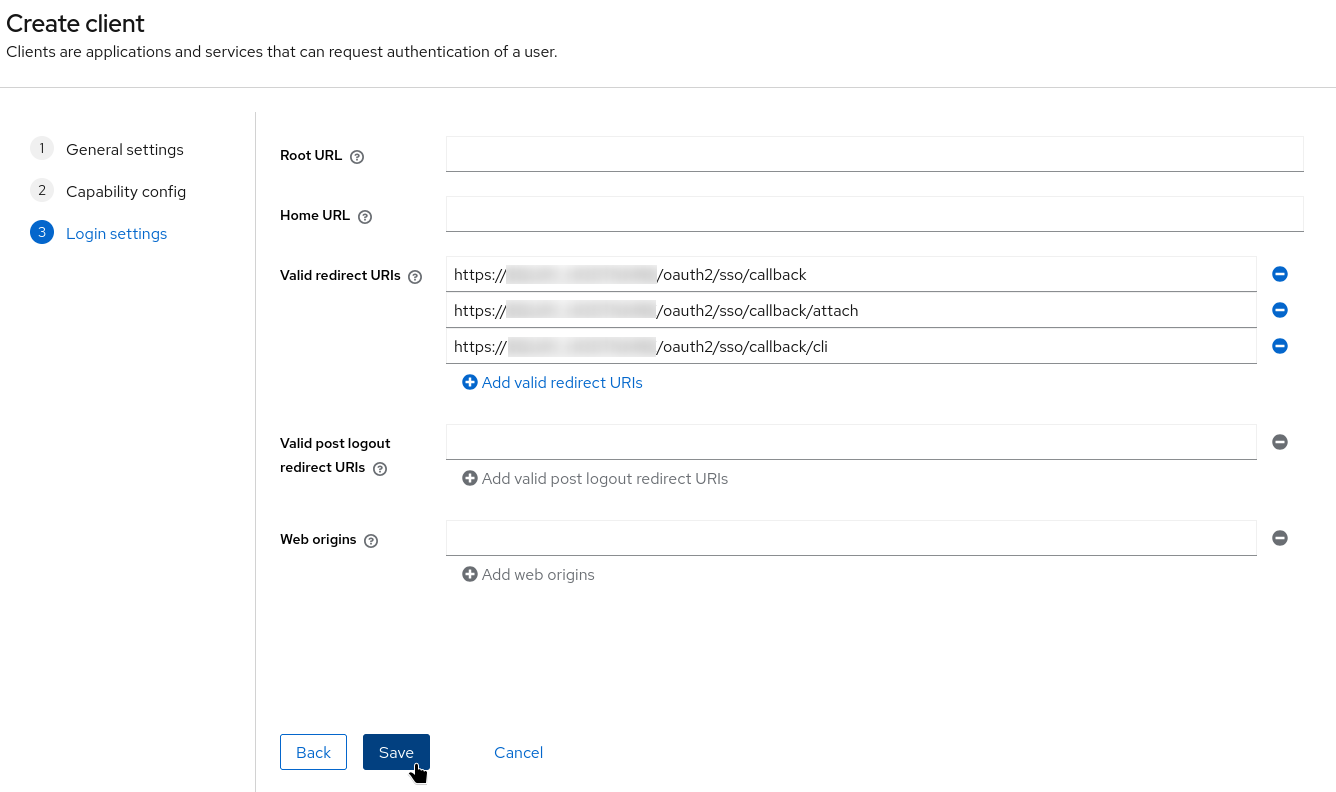Image resolution: width=1336 pixels, height=792 pixels.
Task: Remove the post logout redirect URI row
Action: pos(1279,442)
